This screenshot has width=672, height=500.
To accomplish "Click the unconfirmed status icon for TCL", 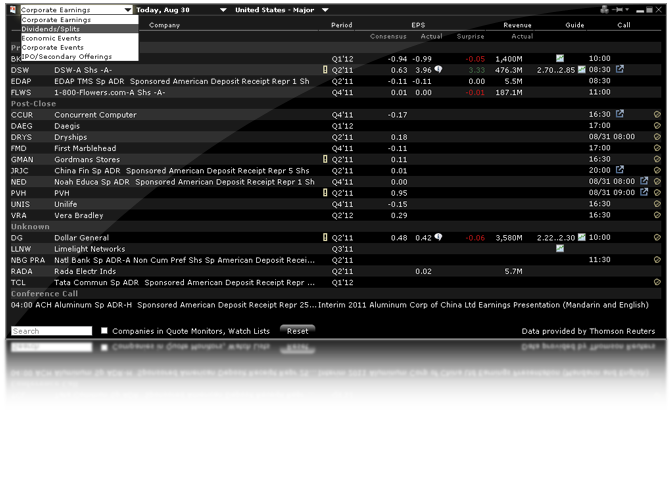I will tap(657, 282).
